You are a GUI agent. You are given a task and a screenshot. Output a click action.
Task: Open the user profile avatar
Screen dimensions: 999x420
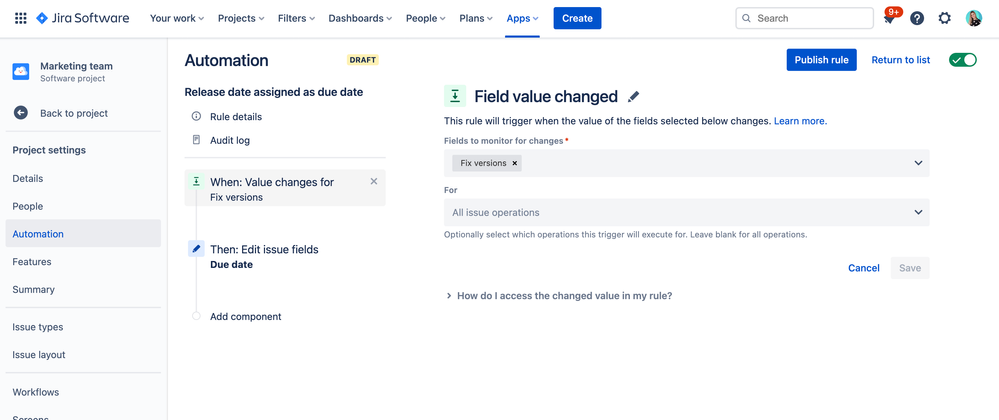point(974,18)
